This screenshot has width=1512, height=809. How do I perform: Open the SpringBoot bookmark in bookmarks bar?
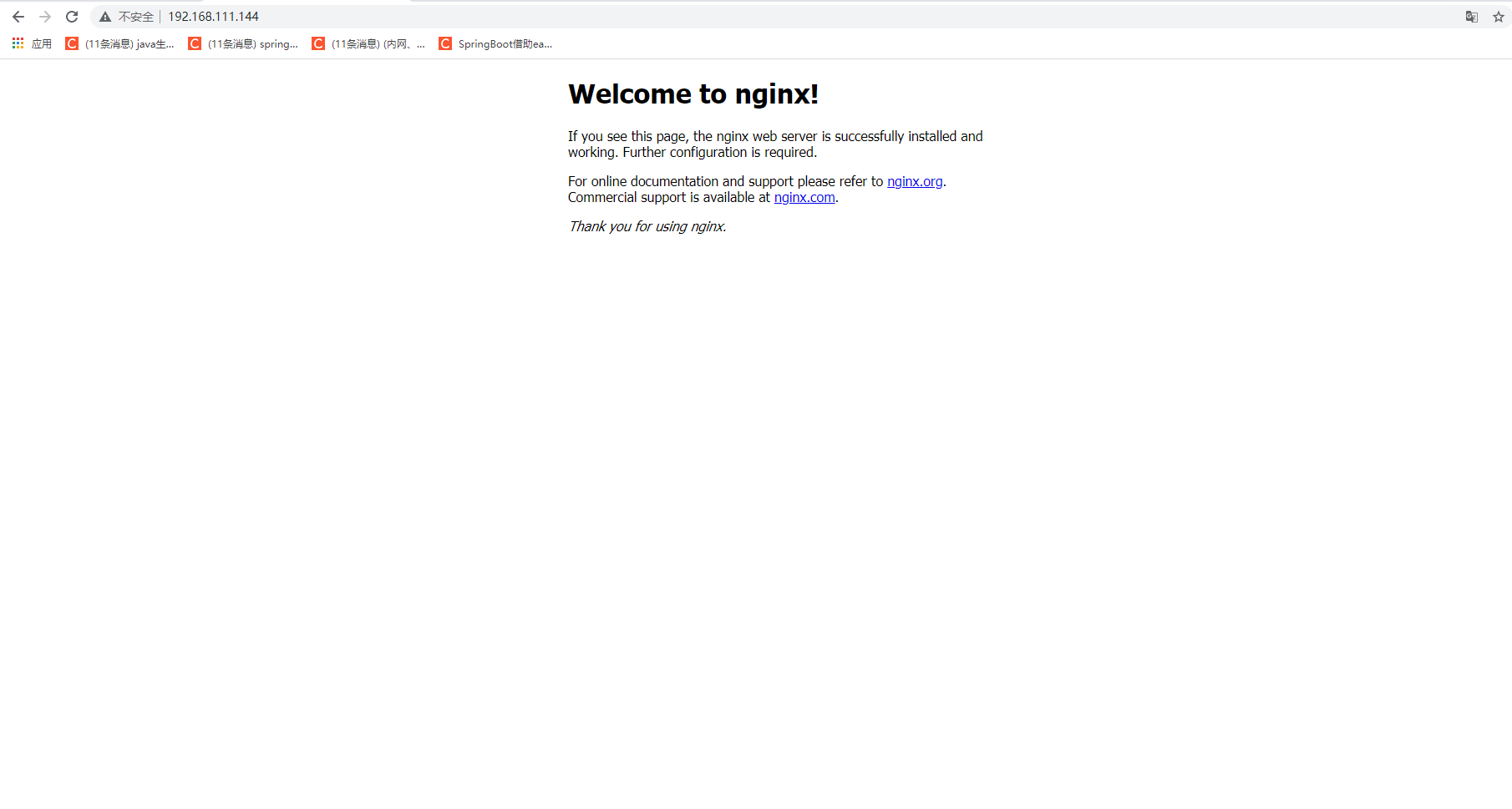click(495, 43)
